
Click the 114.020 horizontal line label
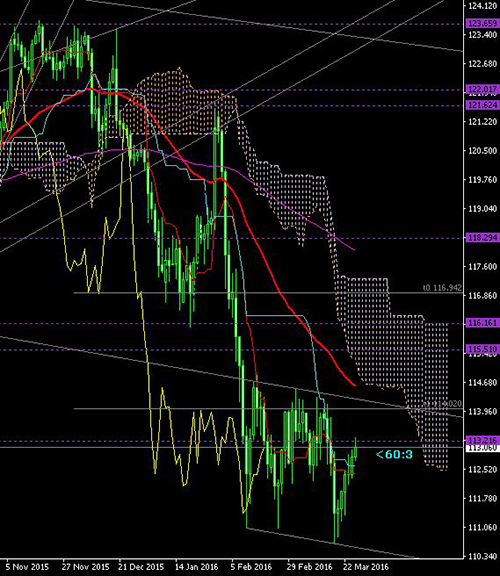pos(442,404)
